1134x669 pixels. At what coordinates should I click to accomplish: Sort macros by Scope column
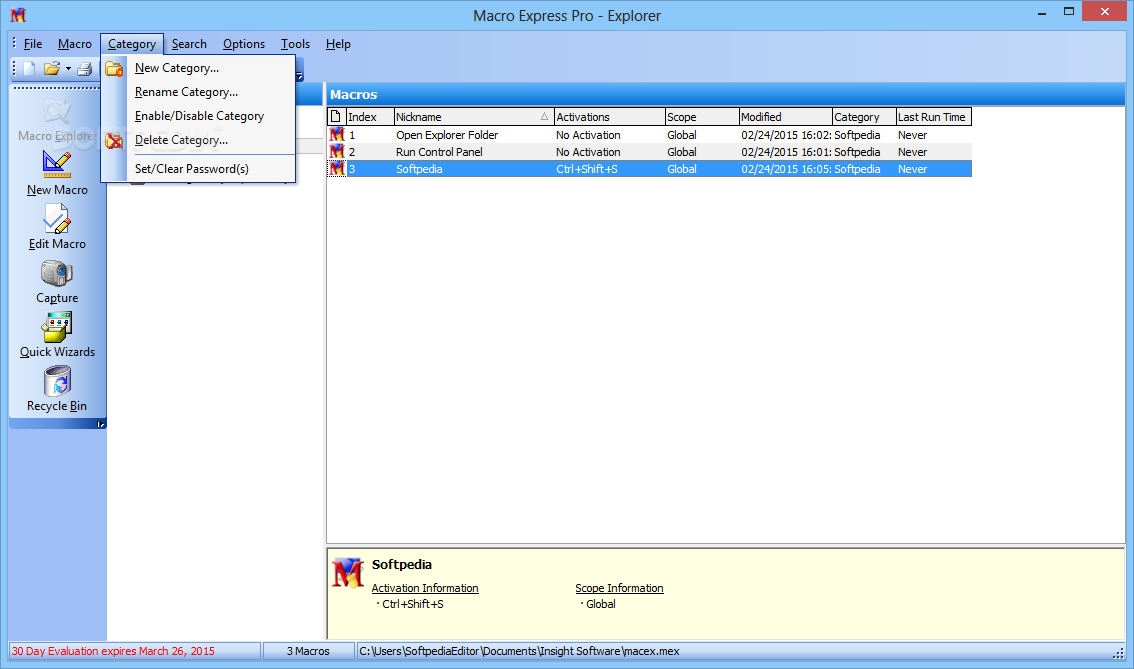coord(702,116)
